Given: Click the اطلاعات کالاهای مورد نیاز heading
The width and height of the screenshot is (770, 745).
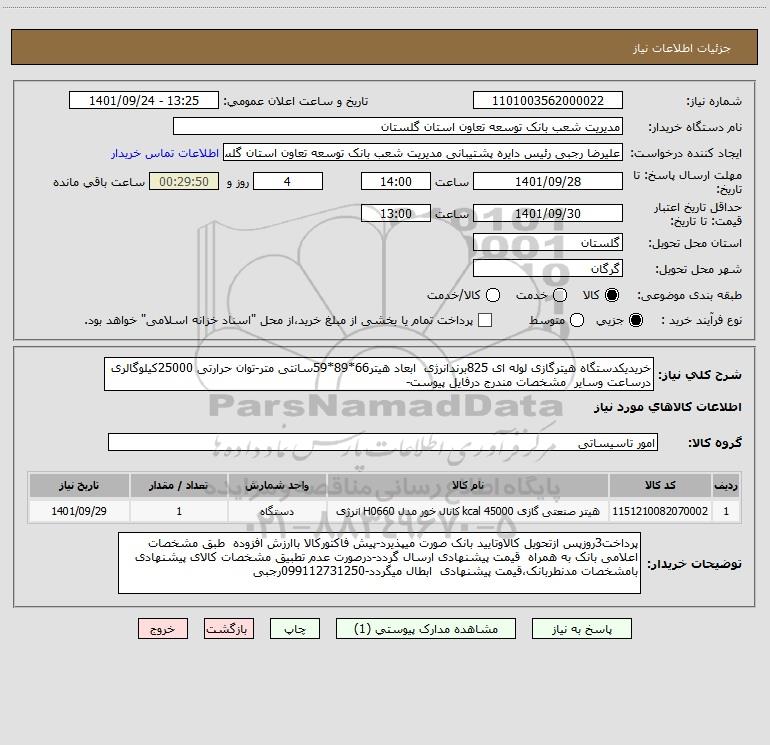Looking at the screenshot, I should coord(667,407).
